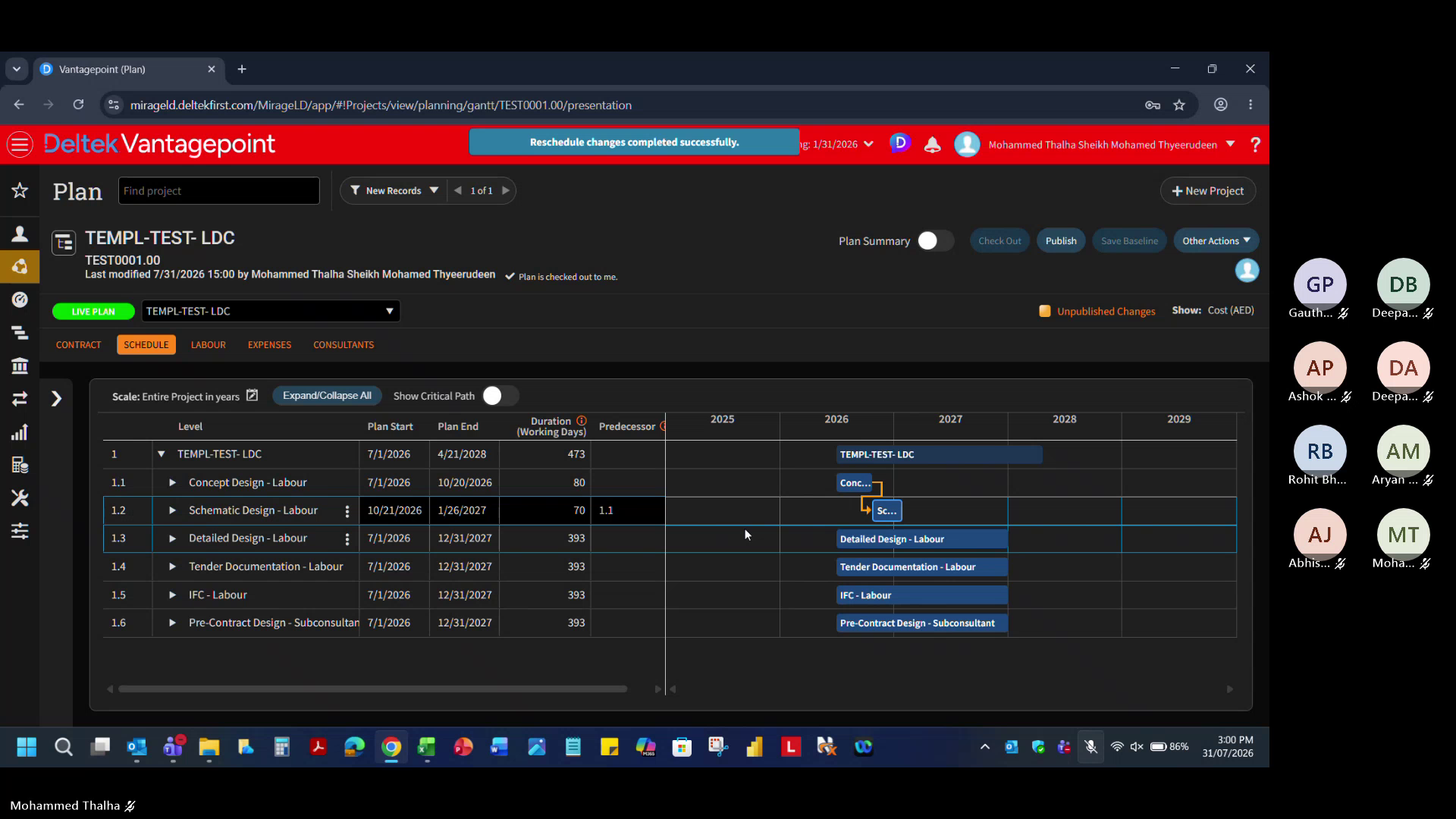
Task: Click the Publish button
Action: [x=1061, y=240]
